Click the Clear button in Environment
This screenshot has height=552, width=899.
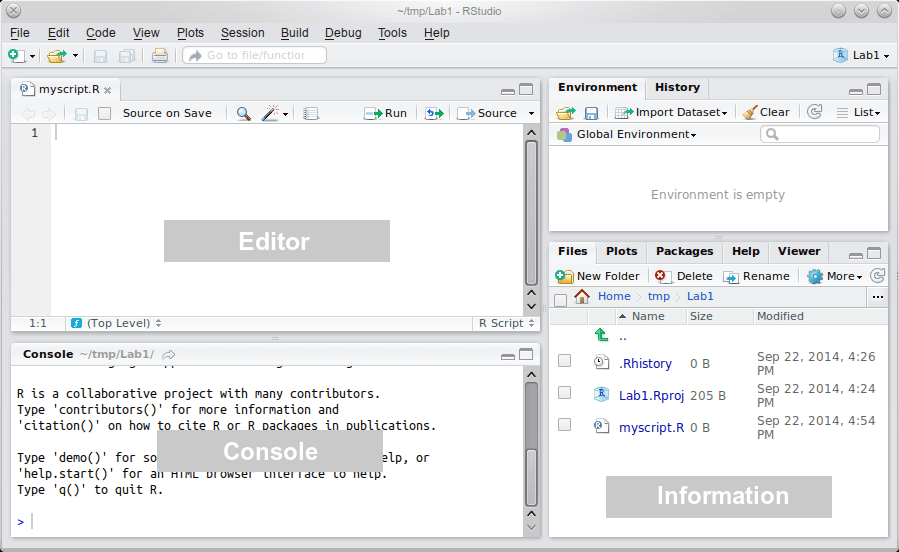765,112
